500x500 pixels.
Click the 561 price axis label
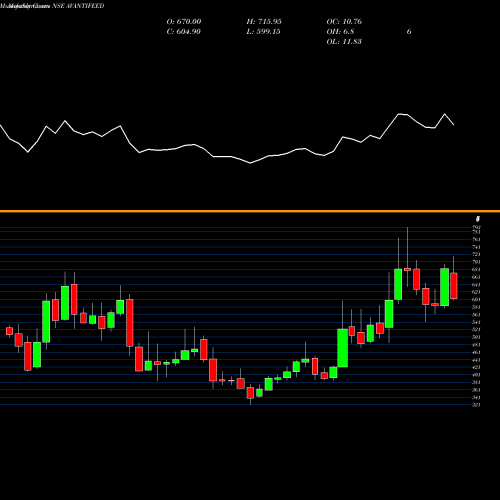coord(476,315)
